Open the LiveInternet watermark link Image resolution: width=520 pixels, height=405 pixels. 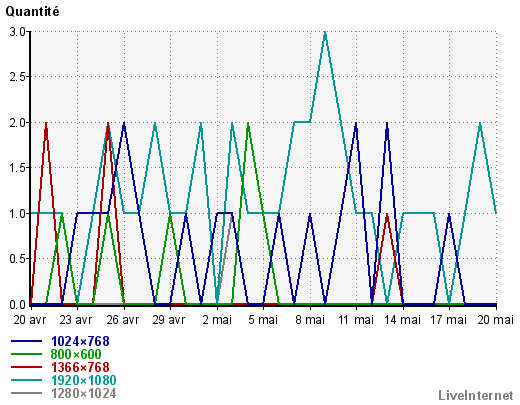(x=476, y=395)
